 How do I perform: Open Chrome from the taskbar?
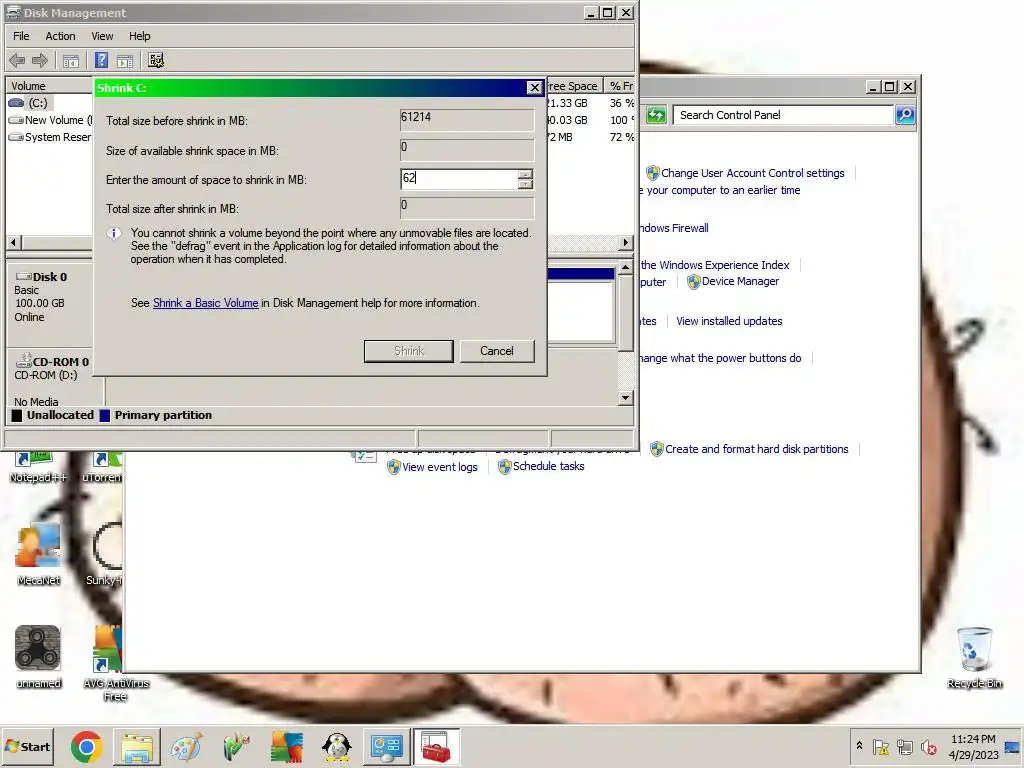86,747
